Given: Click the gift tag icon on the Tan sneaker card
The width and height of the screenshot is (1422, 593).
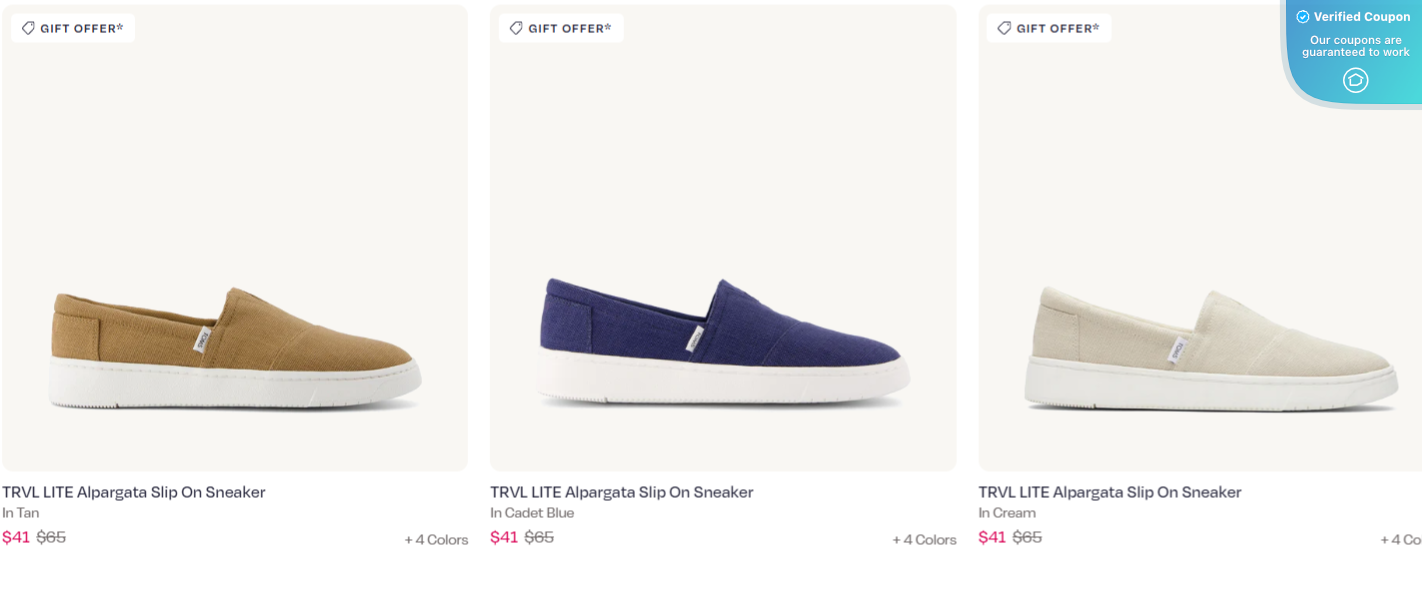Looking at the screenshot, I should pyautogui.click(x=28, y=27).
